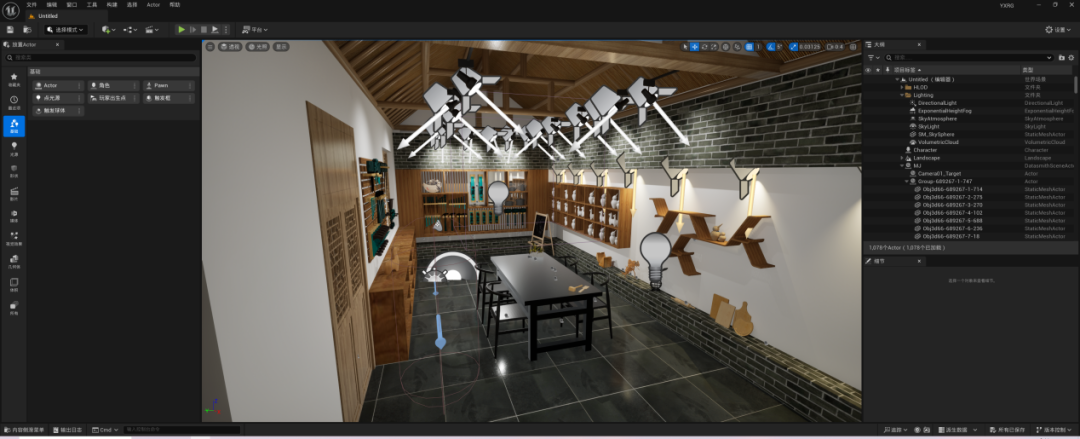
Task: Open the Actor menu in menu bar
Action: [x=153, y=5]
